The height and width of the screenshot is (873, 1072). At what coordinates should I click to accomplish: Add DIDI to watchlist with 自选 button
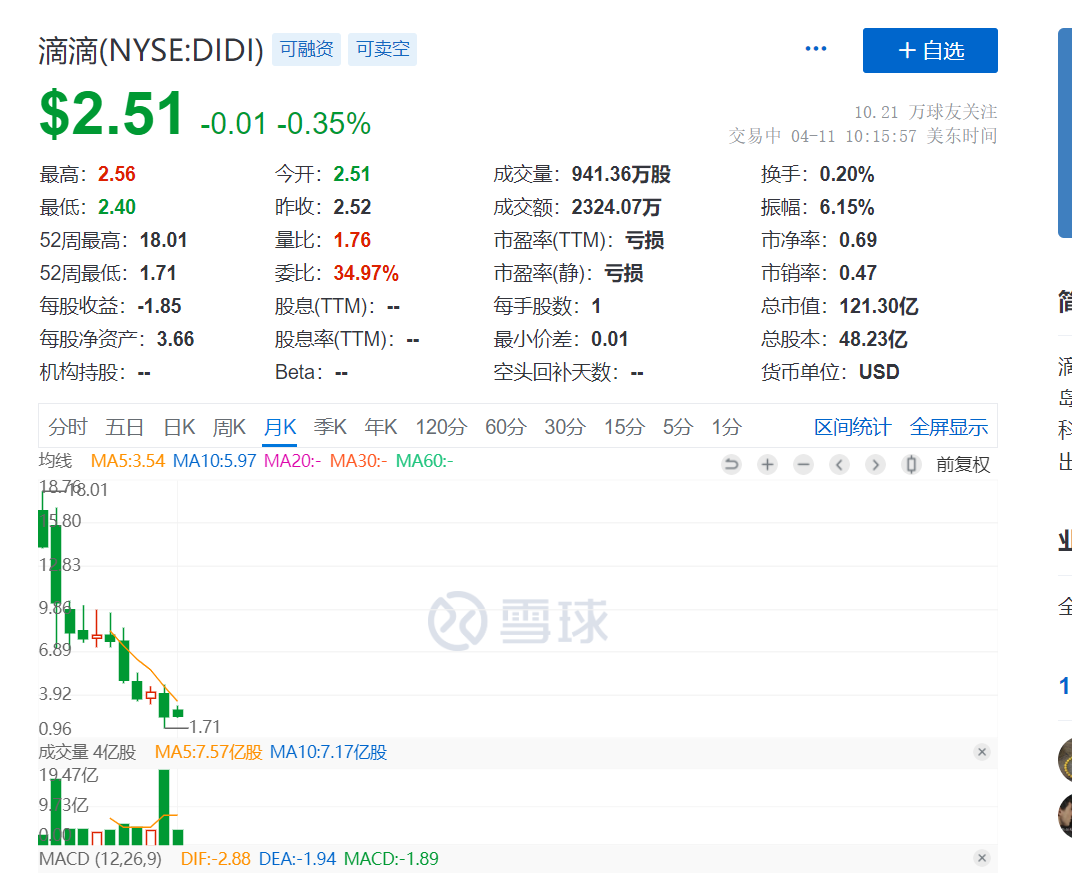point(930,51)
